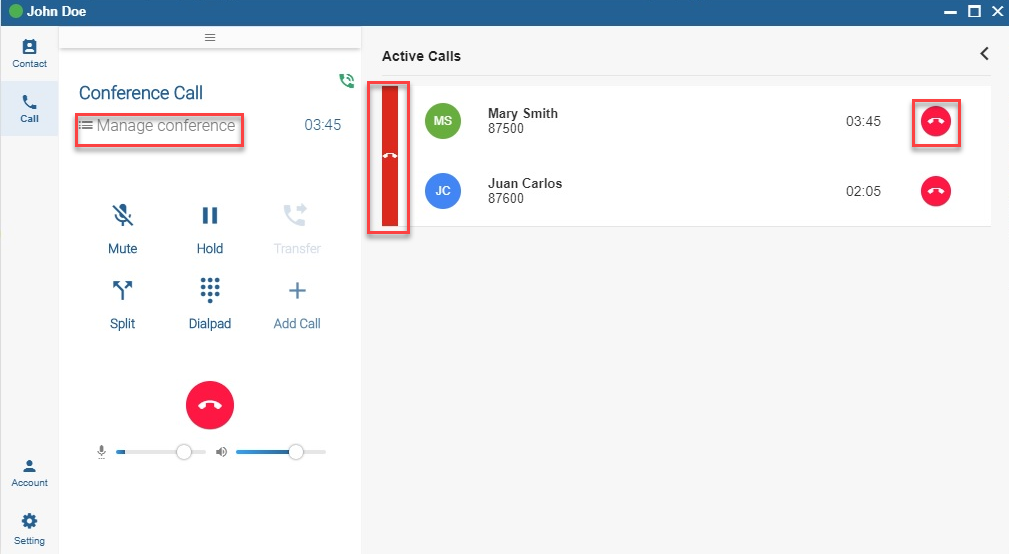Image resolution: width=1009 pixels, height=554 pixels.
Task: Open the Setting page
Action: 29,528
